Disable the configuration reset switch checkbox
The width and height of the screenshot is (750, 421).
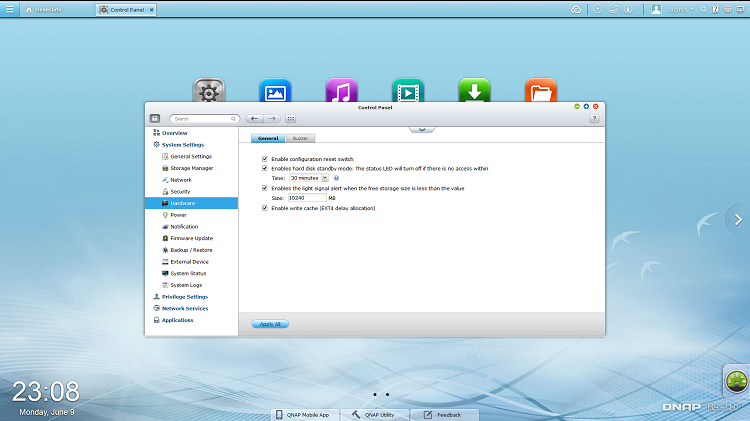(265, 159)
